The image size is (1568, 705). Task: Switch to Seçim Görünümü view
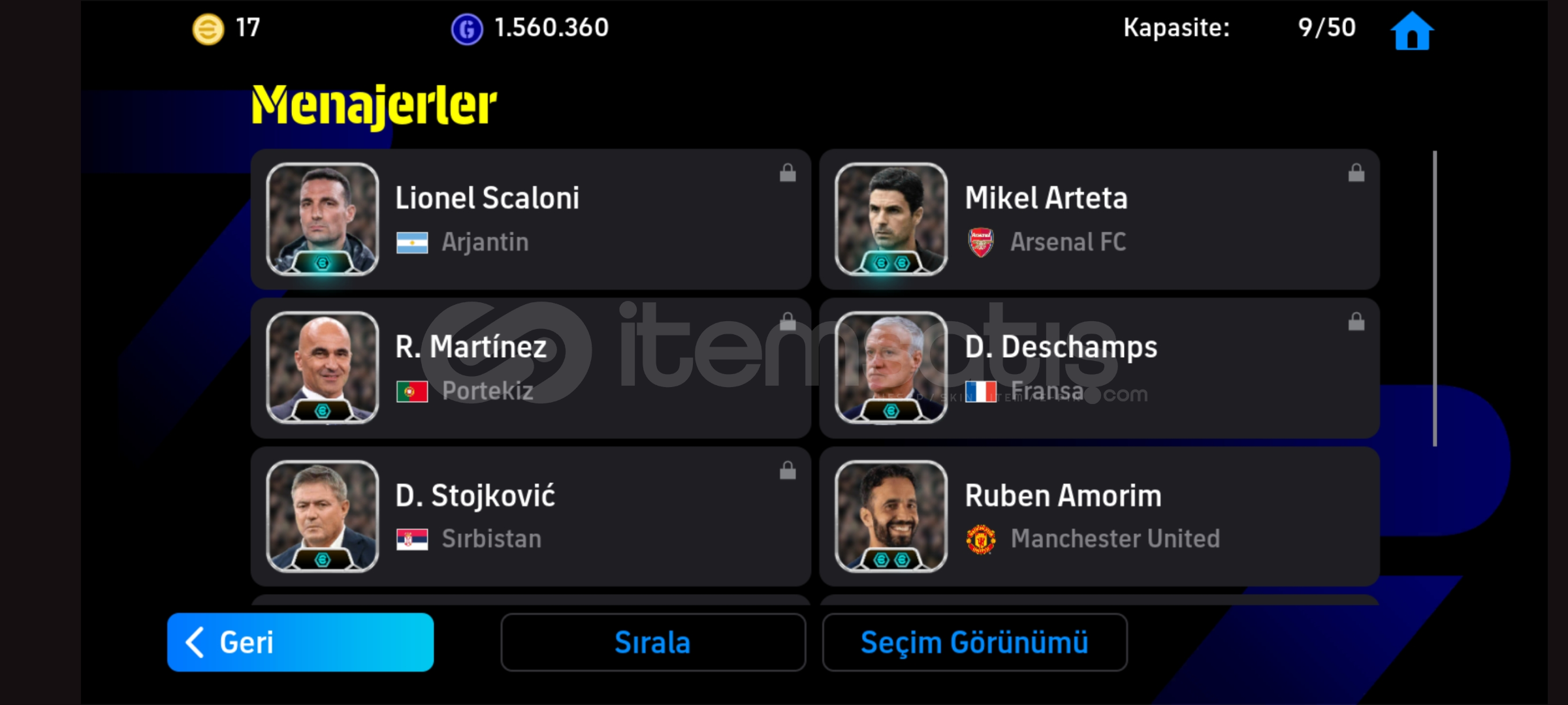tap(974, 642)
